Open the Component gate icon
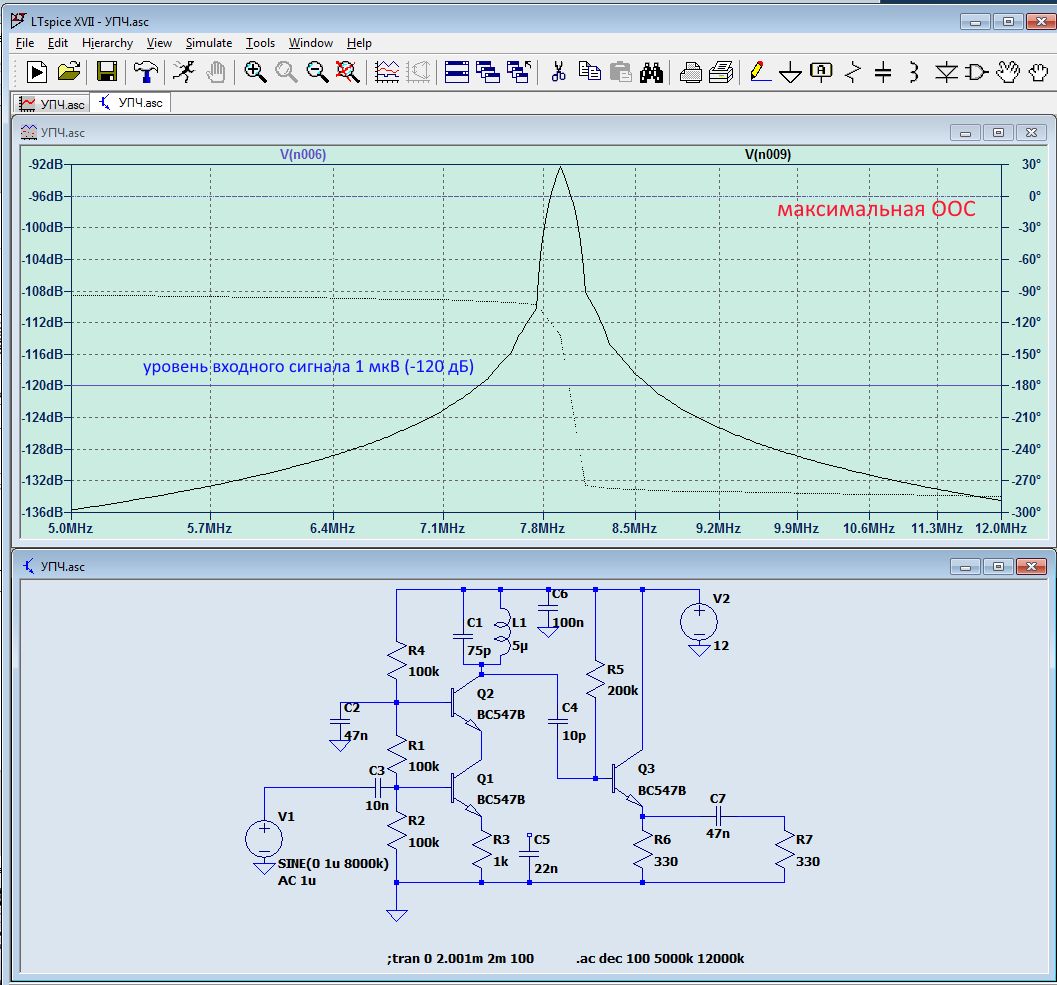1057x985 pixels. click(977, 71)
